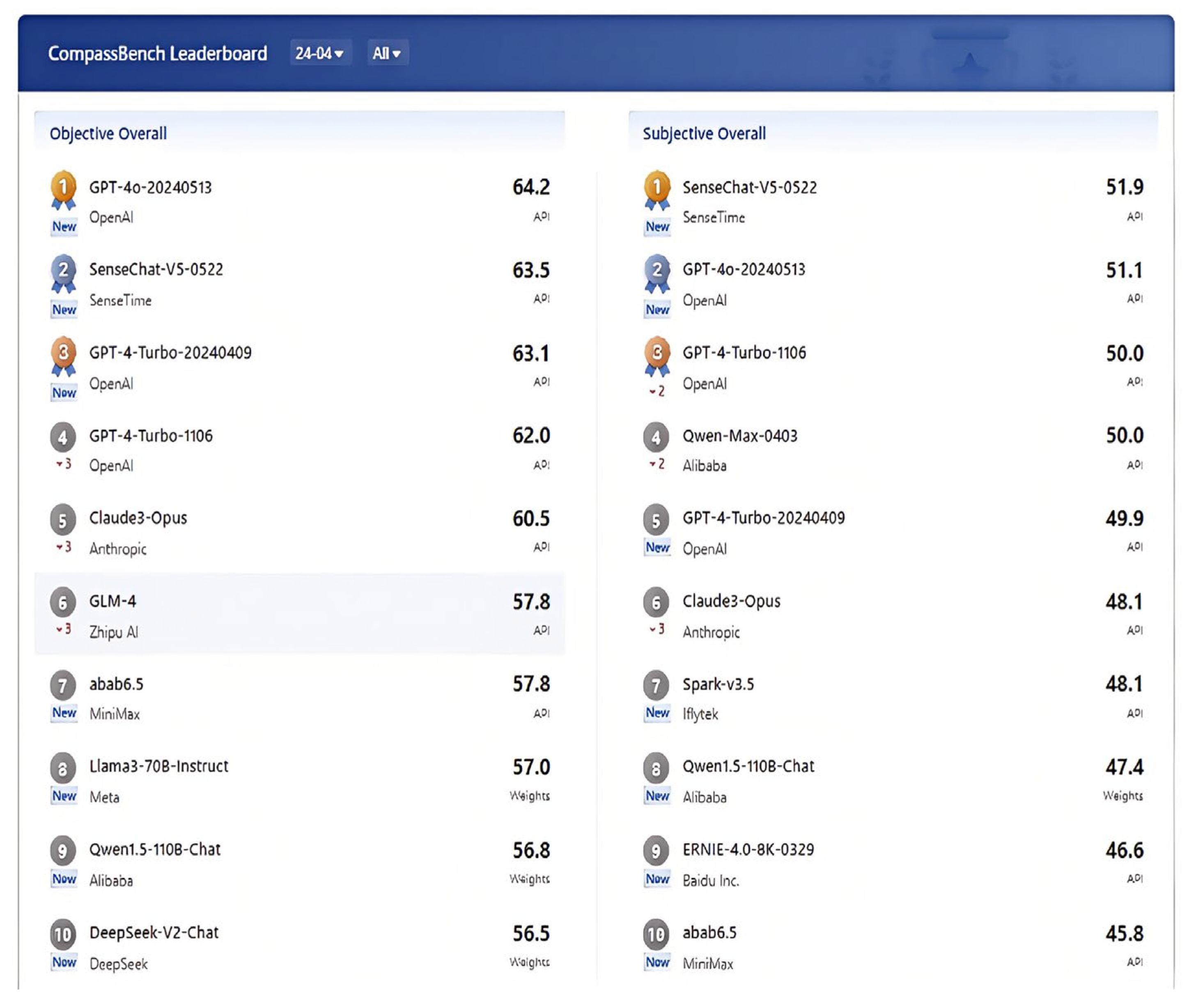Click rank 6 badge next to GLM-4
1187x1008 pixels.
tap(63, 602)
